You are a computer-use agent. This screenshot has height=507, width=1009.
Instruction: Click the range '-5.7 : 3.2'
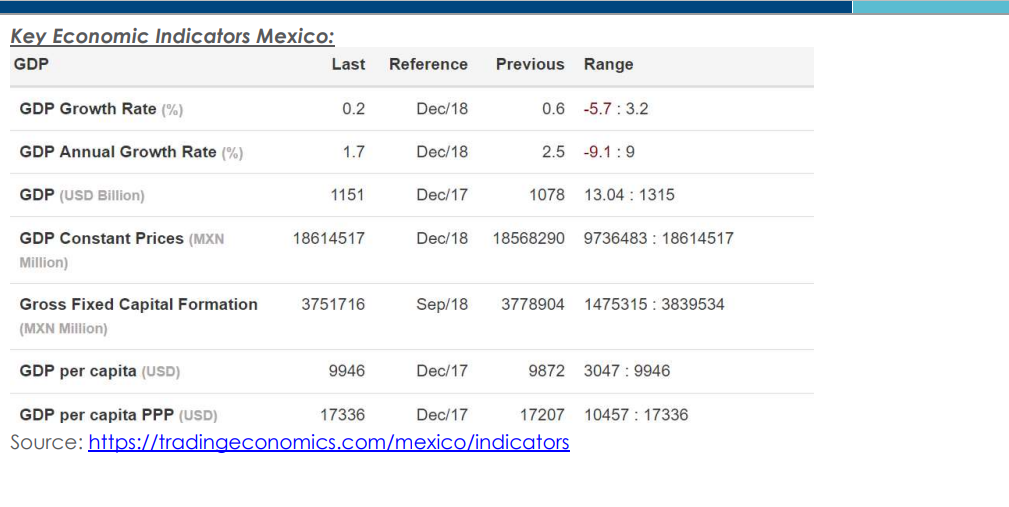pyautogui.click(x=616, y=109)
